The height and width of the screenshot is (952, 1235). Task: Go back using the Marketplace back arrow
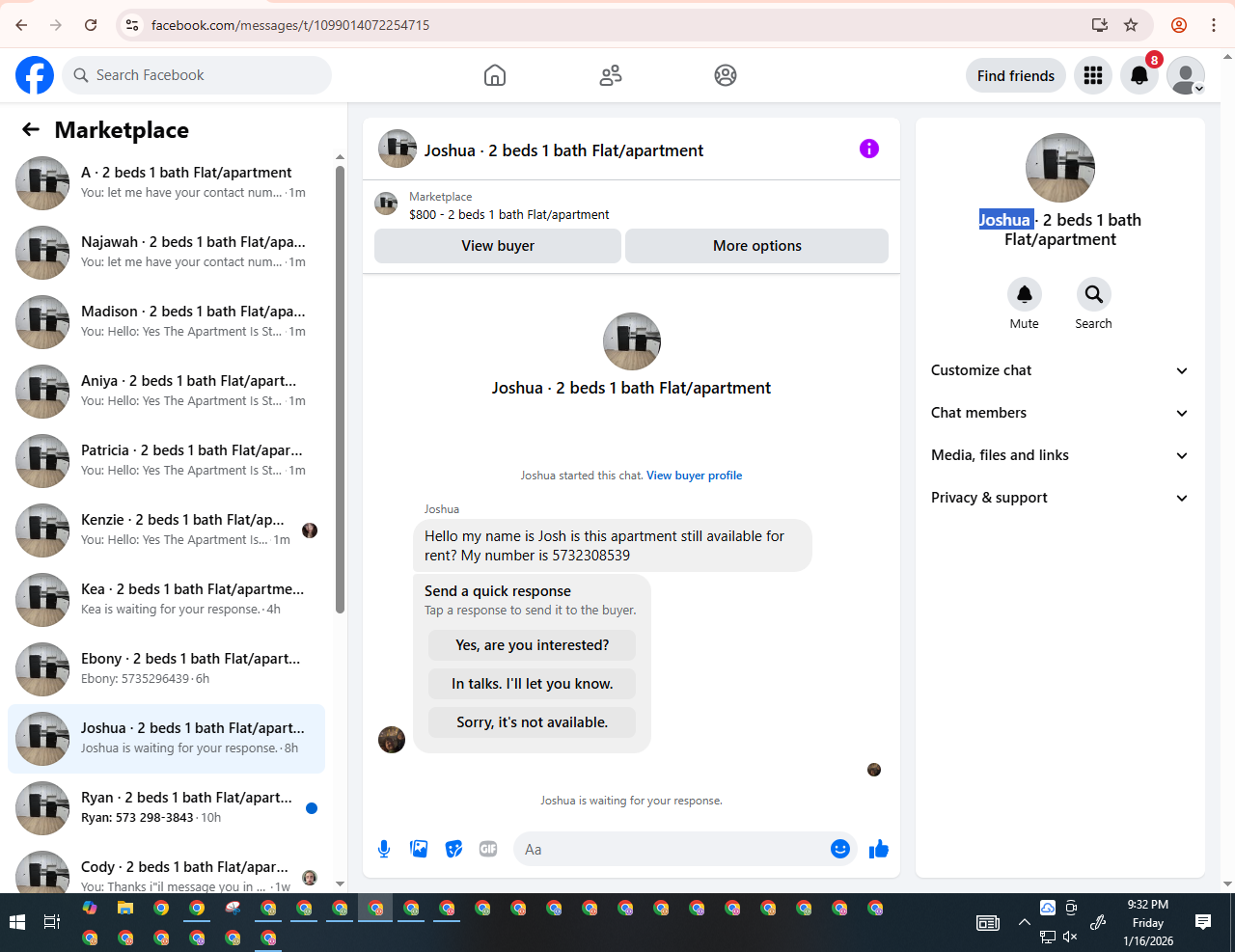[31, 129]
